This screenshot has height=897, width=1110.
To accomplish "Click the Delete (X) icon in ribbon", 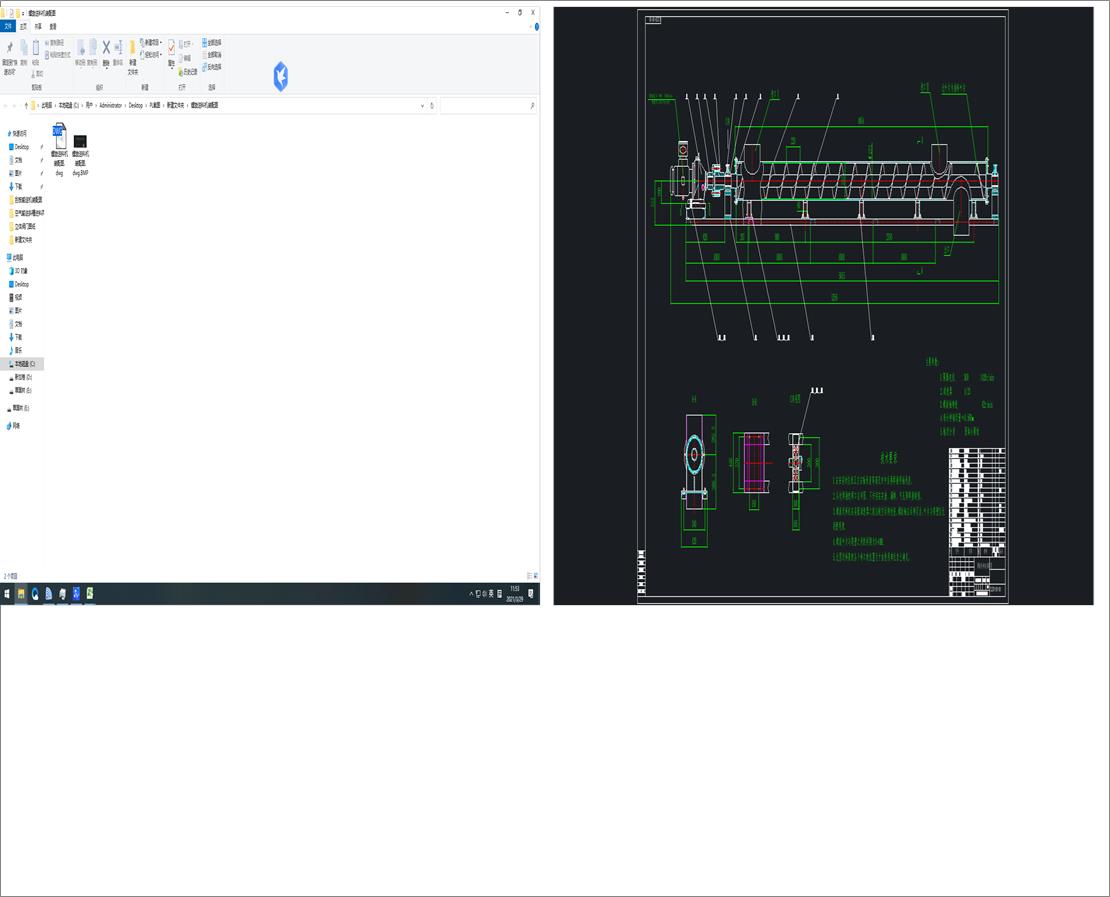I will coord(106,48).
